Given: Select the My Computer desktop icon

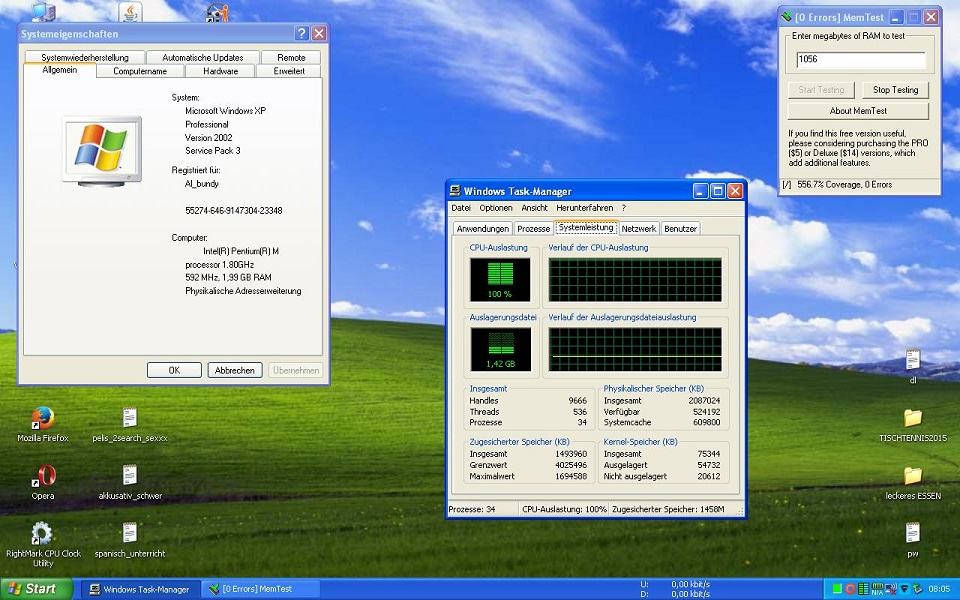Looking at the screenshot, I should coord(43,11).
